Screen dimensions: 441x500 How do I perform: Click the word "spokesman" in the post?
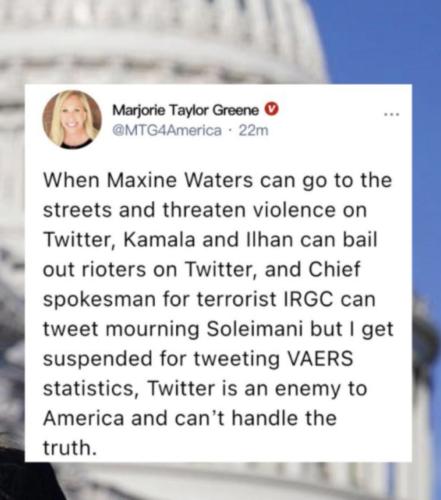99,300
